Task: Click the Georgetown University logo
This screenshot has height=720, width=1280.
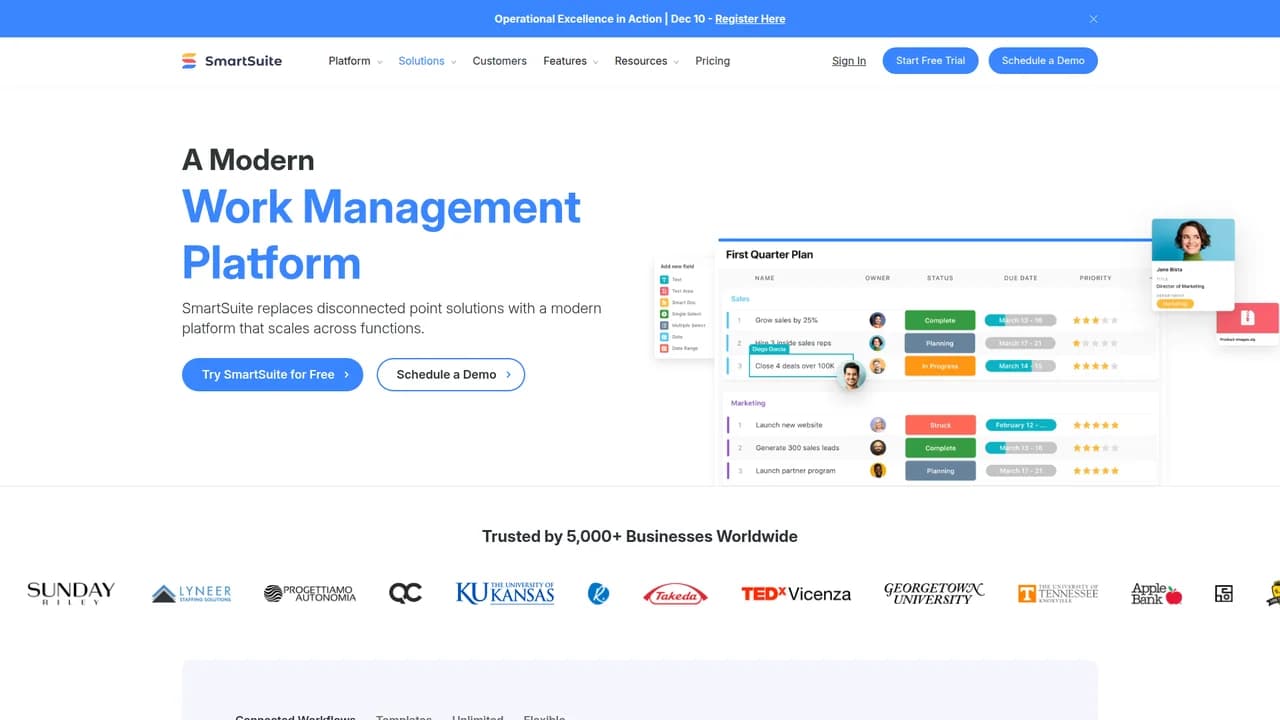Action: tap(934, 593)
